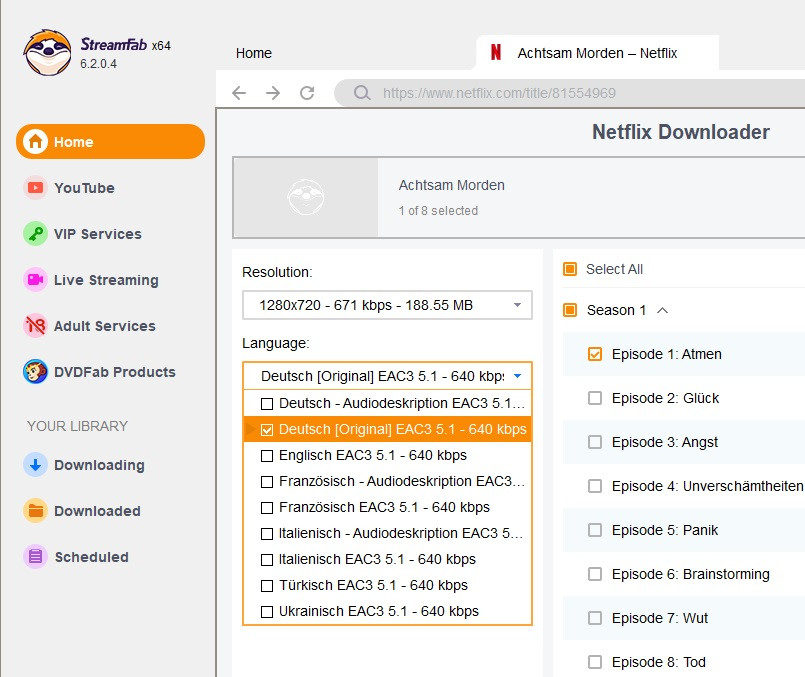
Task: Open the Scheduled library section
Action: point(91,557)
